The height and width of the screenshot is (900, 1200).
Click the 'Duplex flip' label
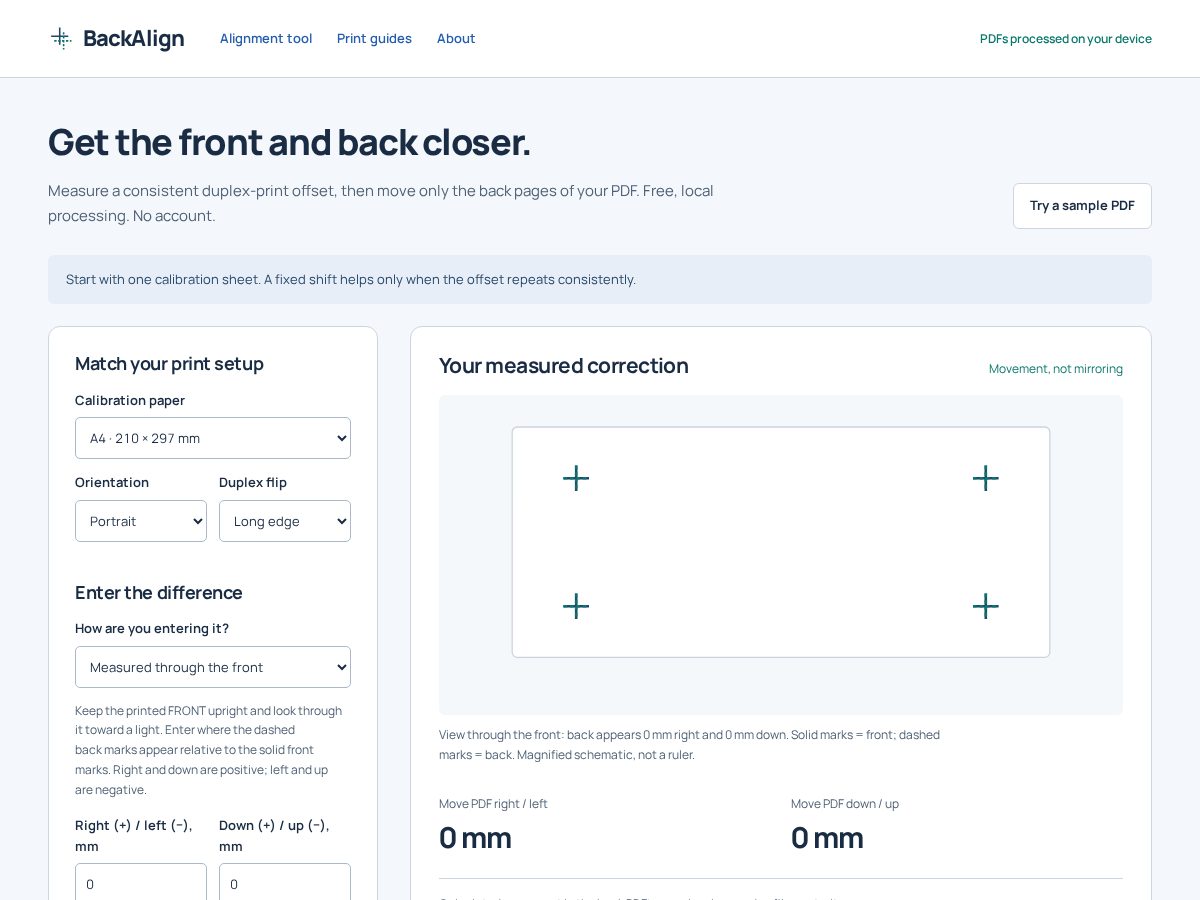click(x=253, y=482)
